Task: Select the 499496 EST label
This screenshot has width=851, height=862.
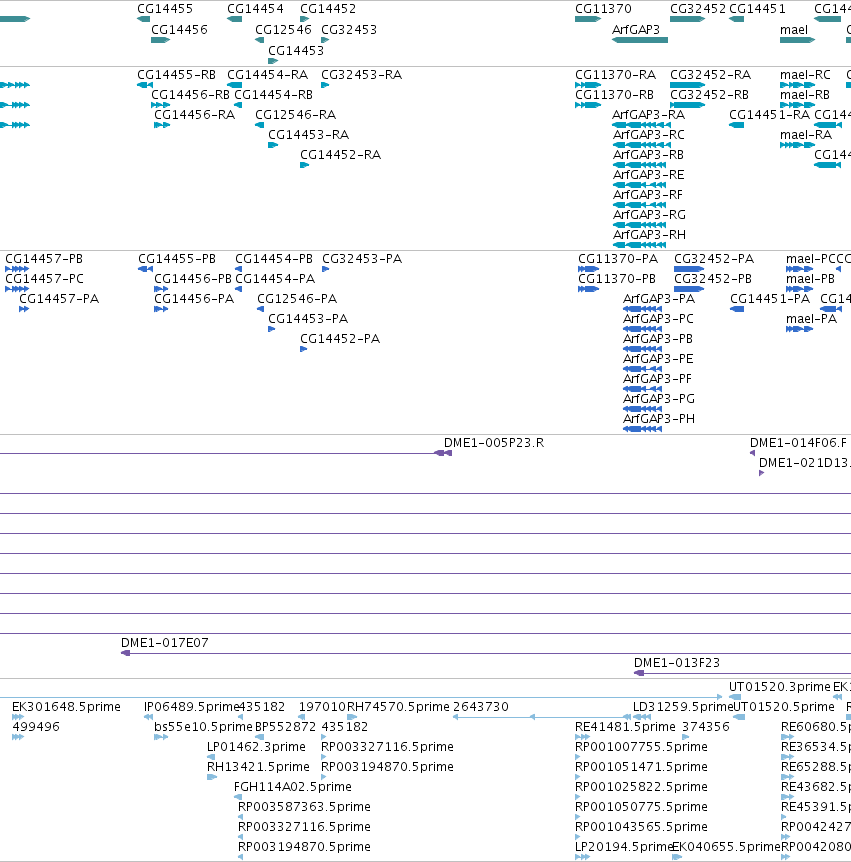Action: (36, 727)
